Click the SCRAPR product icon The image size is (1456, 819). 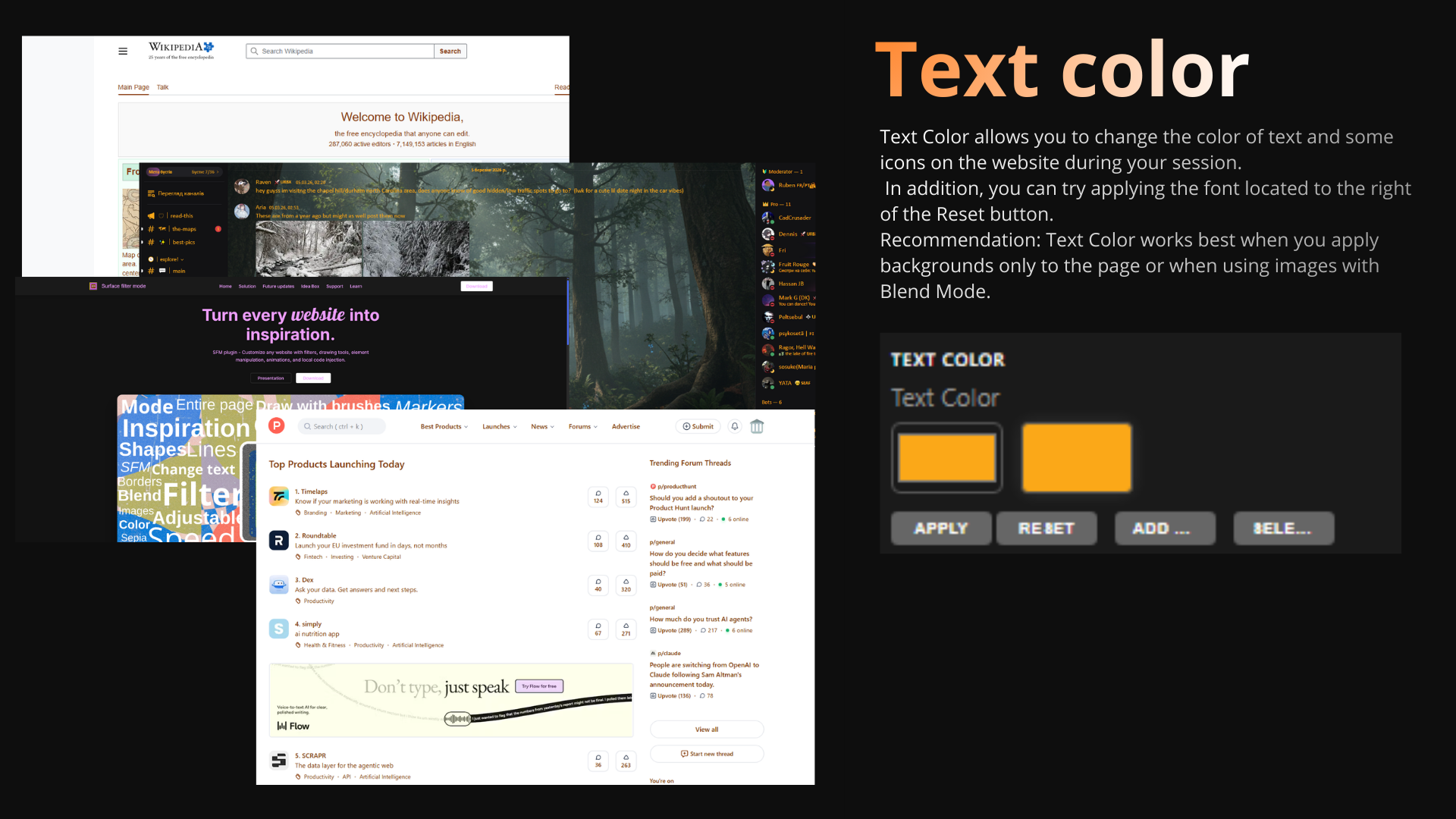[x=279, y=760]
